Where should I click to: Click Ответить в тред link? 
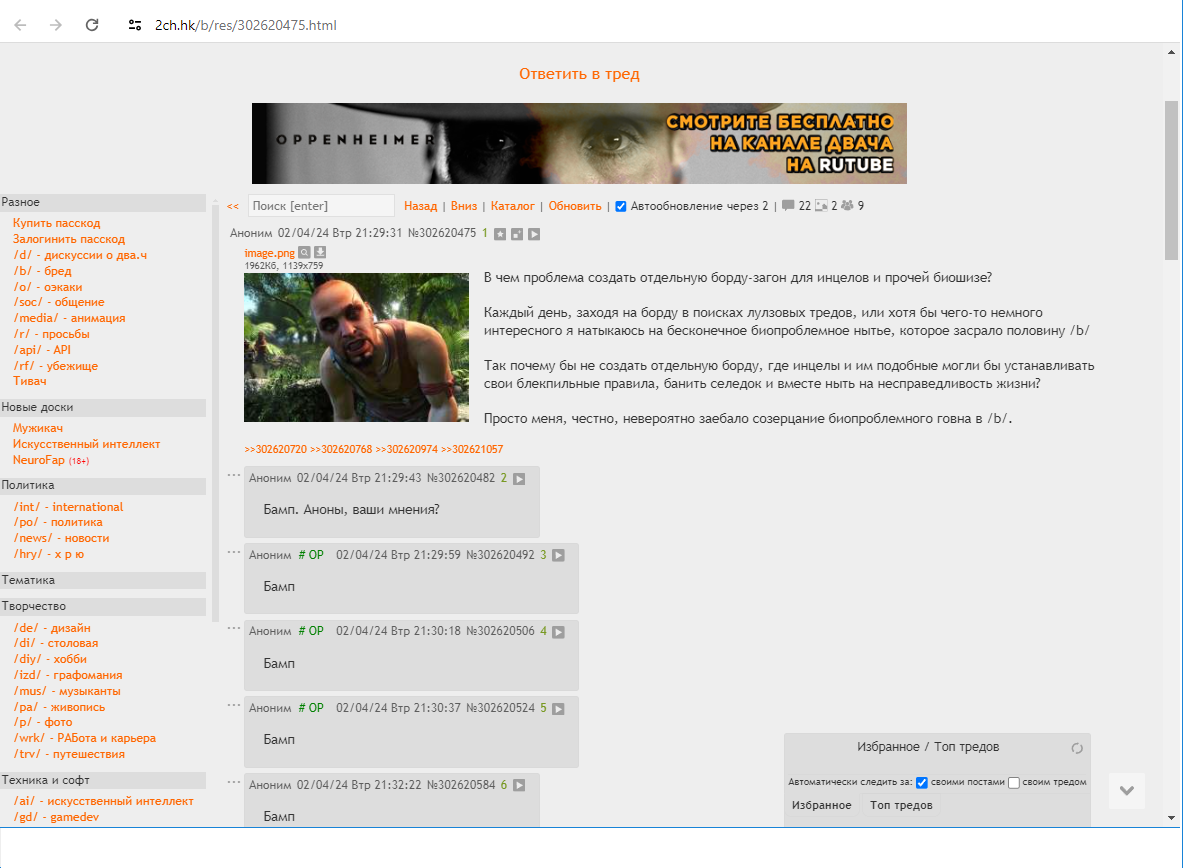pyautogui.click(x=579, y=74)
